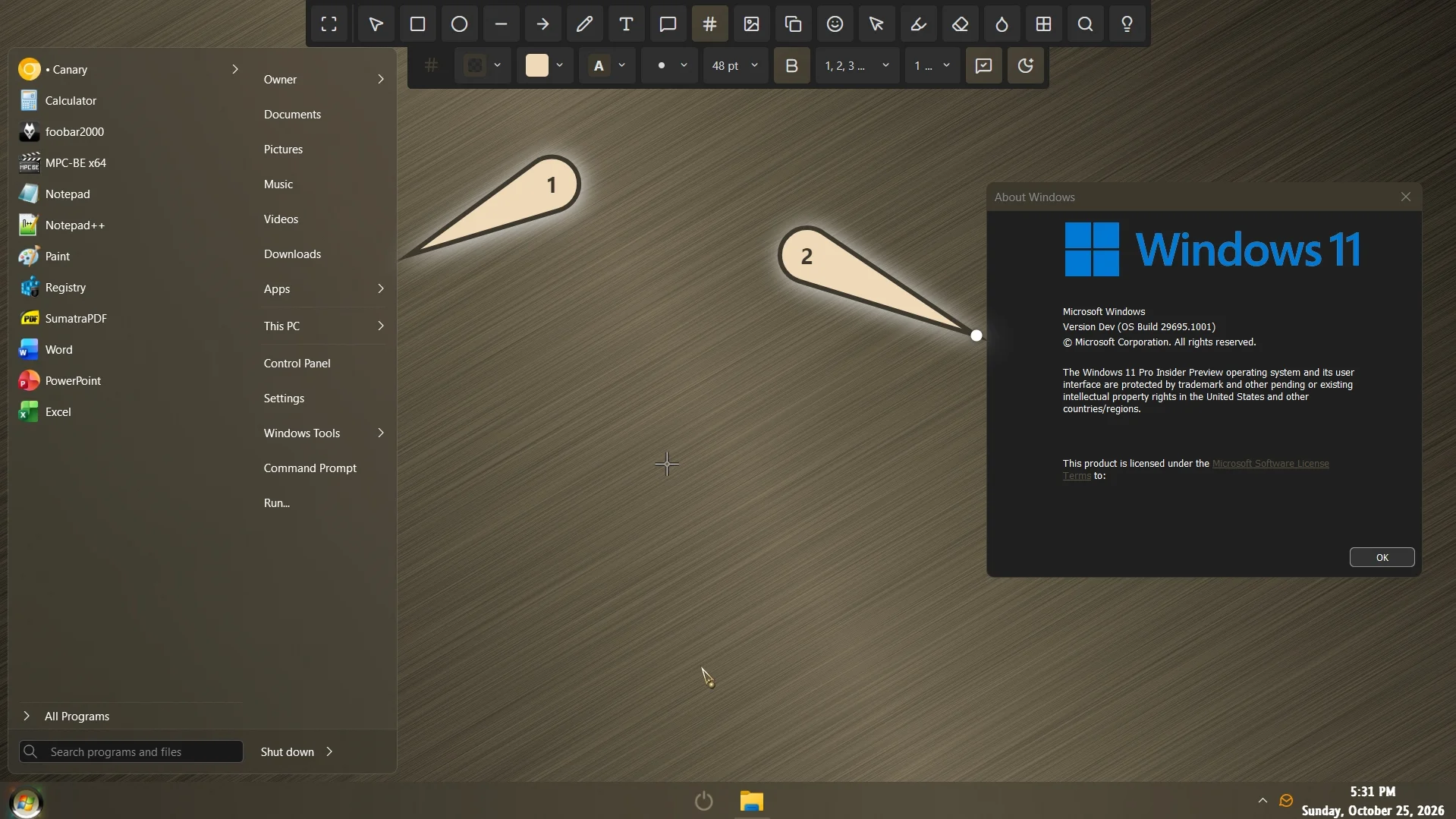This screenshot has width=1456, height=819.
Task: Toggle the callout bubble style button
Action: click(983, 66)
